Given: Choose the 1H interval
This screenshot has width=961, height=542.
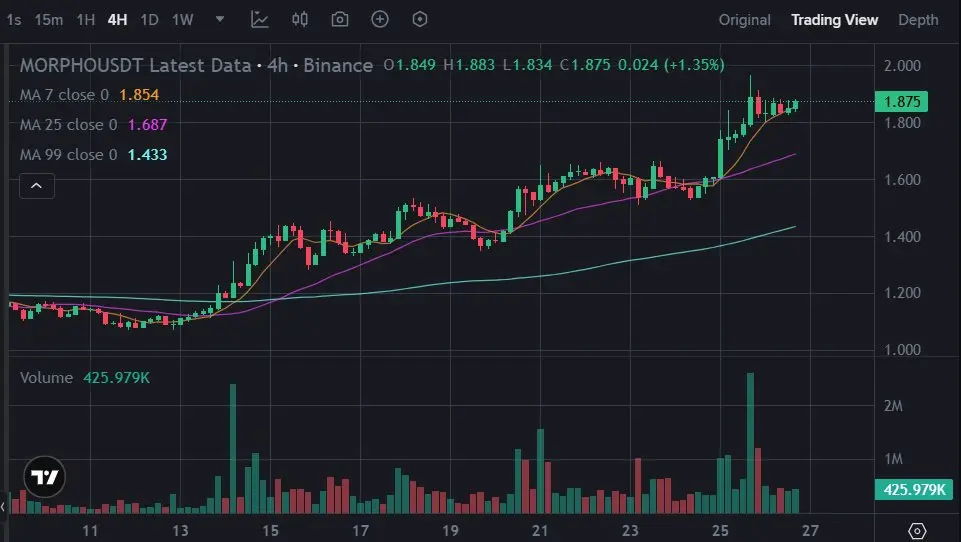Looking at the screenshot, I should pyautogui.click(x=86, y=20).
